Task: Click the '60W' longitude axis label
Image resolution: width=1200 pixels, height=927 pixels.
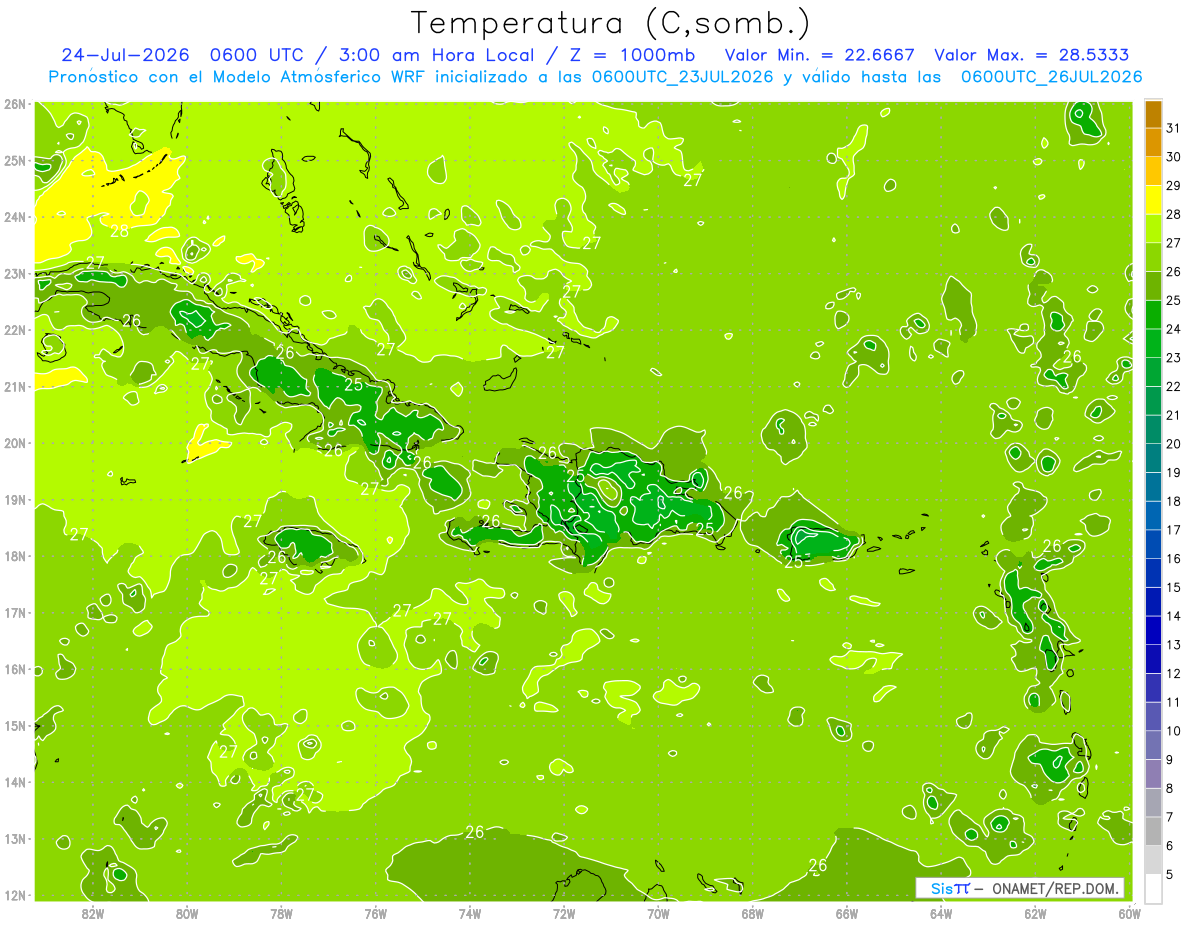Action: pyautogui.click(x=1129, y=913)
